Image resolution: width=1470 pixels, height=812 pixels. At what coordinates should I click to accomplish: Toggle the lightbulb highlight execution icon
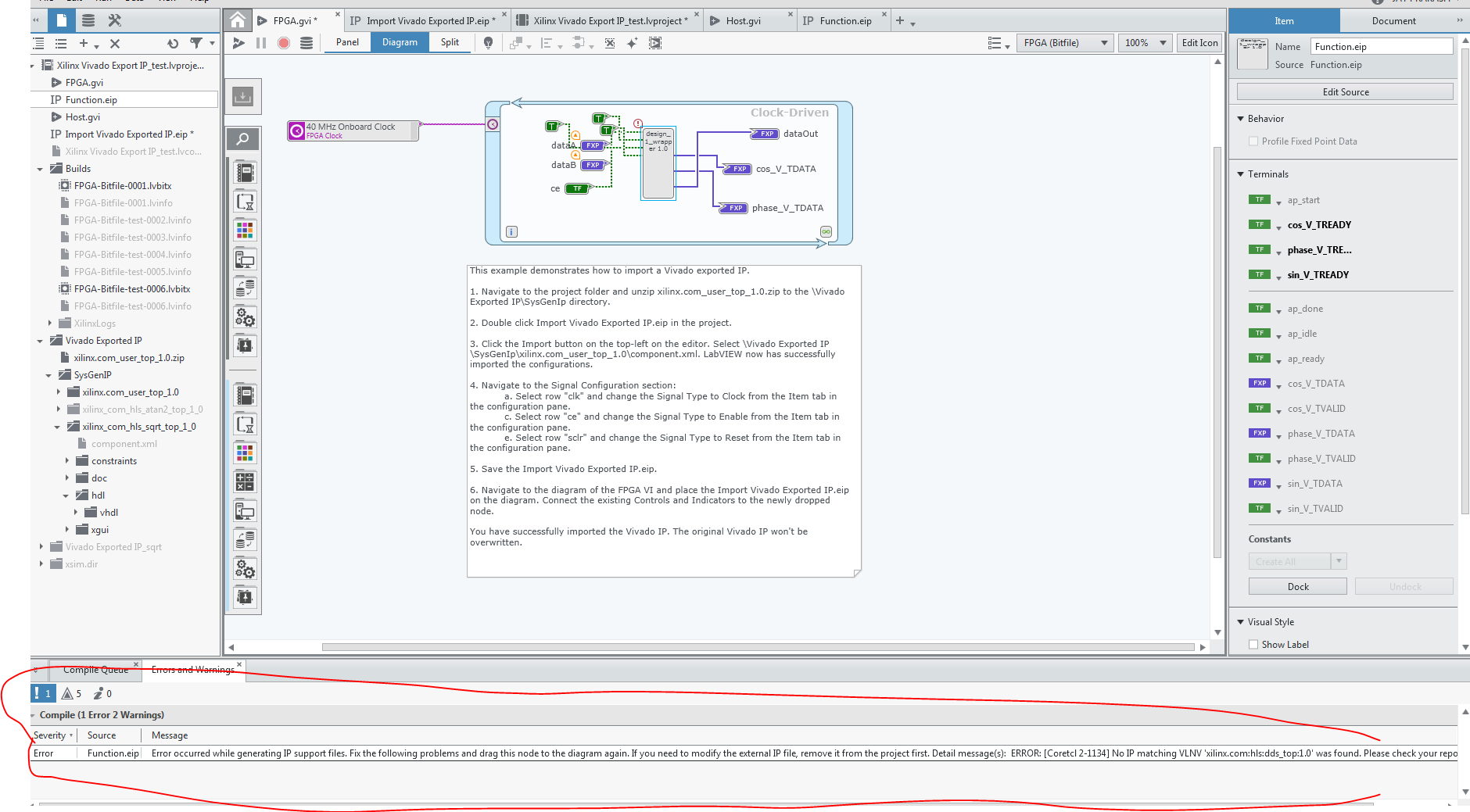click(x=488, y=43)
